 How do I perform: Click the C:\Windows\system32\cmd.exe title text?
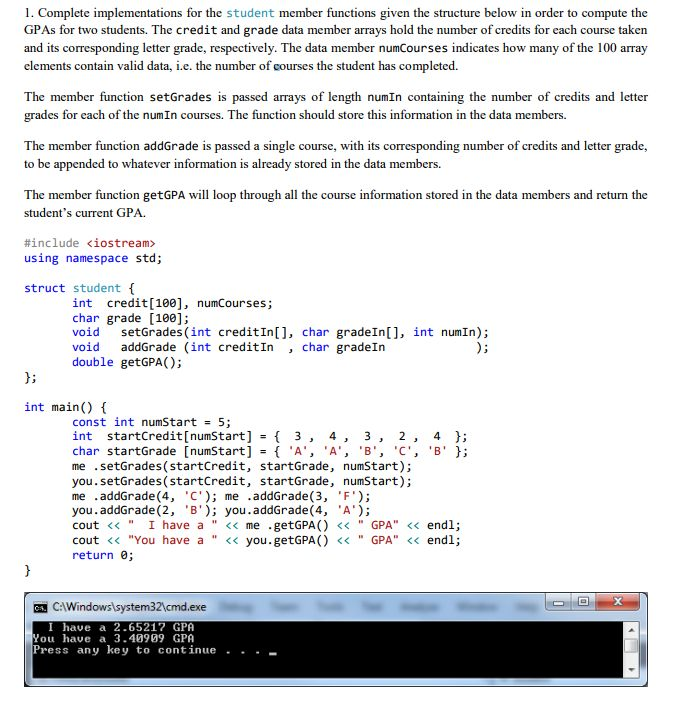coord(129,607)
